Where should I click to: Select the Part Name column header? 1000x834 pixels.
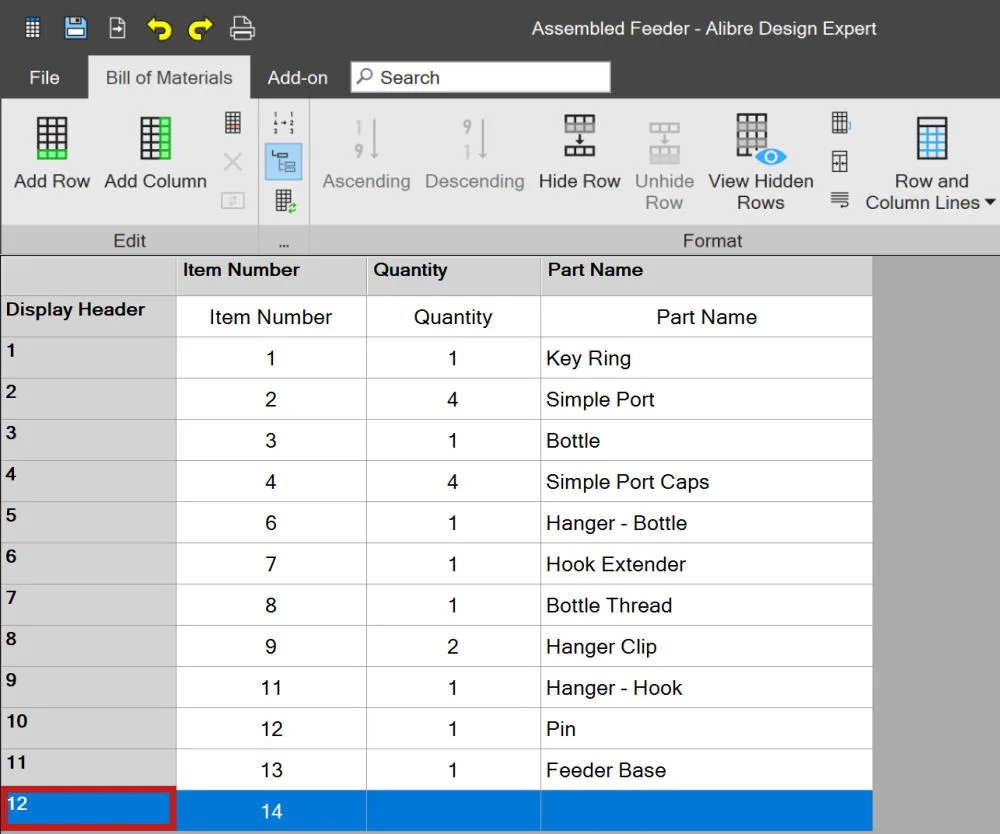[707, 275]
